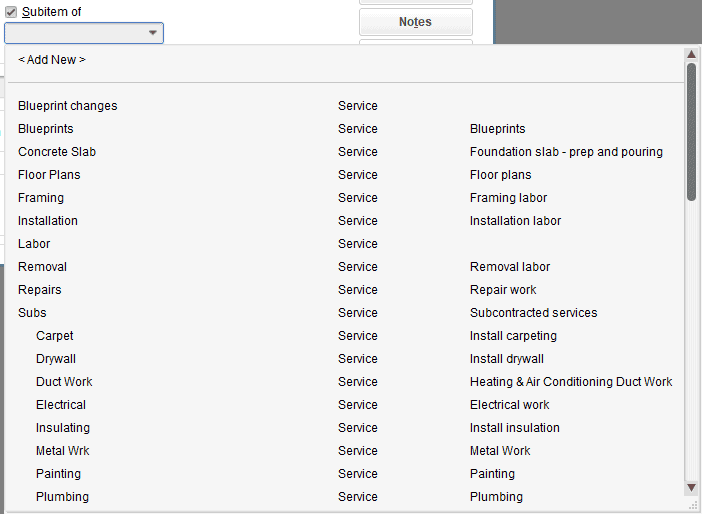Viewport: 702px width, 514px height.
Task: Click the scrollbar up arrow
Action: point(691,54)
